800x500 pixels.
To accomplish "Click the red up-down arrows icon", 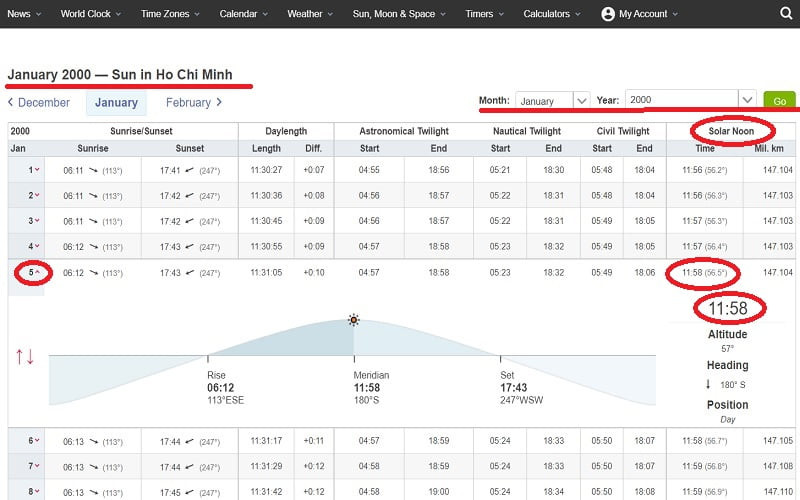I will click(25, 356).
